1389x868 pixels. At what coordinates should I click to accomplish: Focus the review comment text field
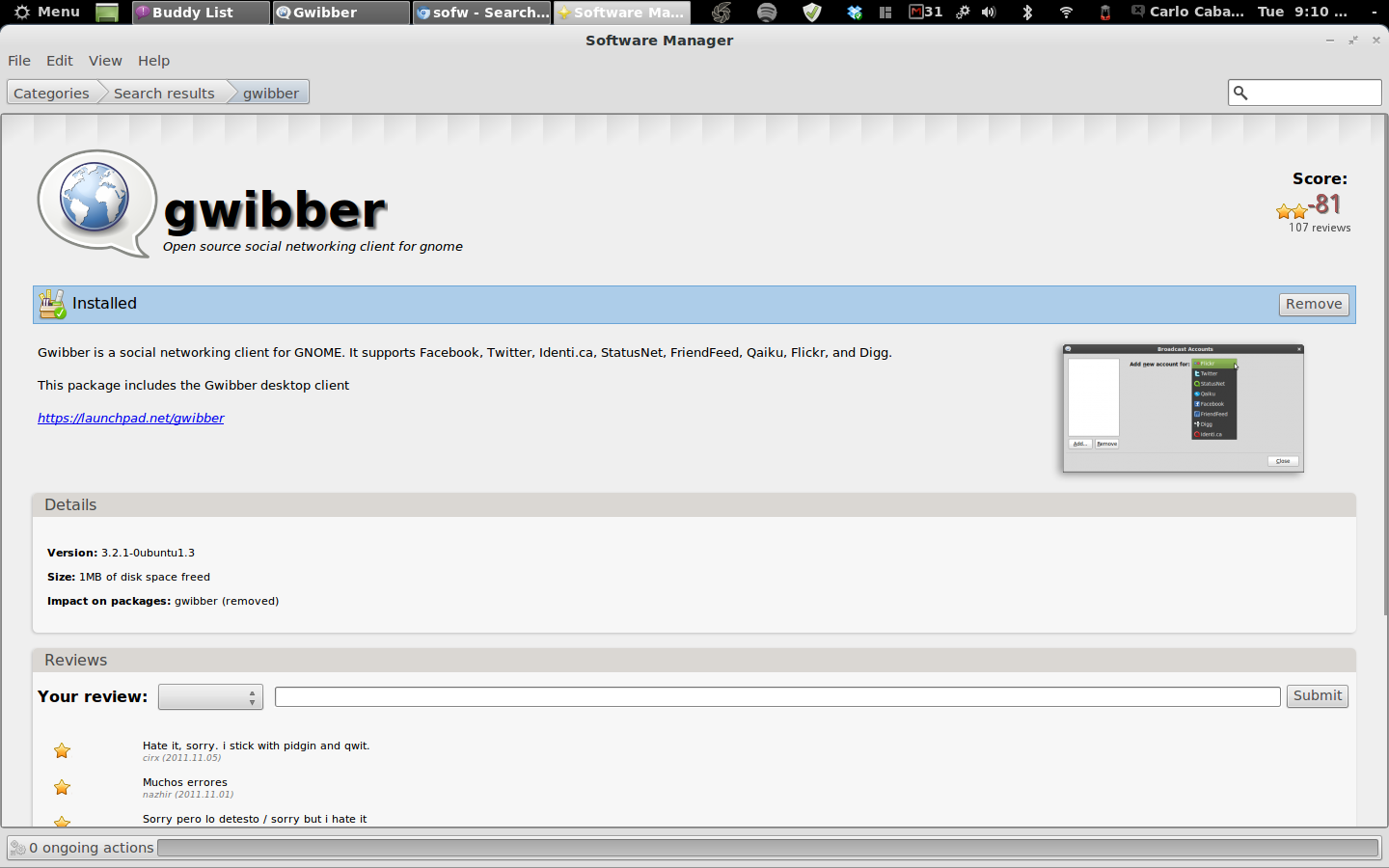click(x=777, y=696)
